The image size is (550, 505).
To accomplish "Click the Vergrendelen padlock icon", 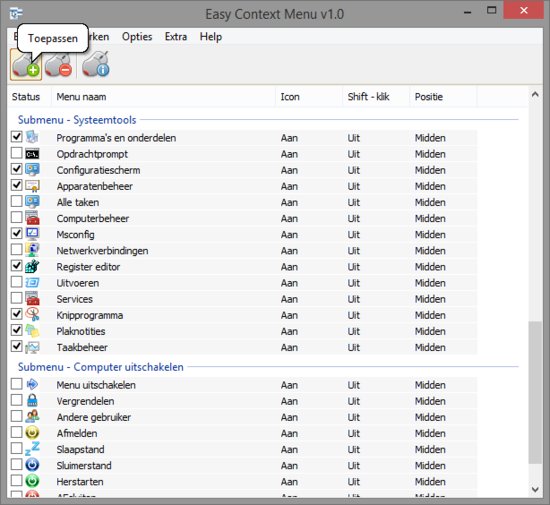I will click(32, 400).
